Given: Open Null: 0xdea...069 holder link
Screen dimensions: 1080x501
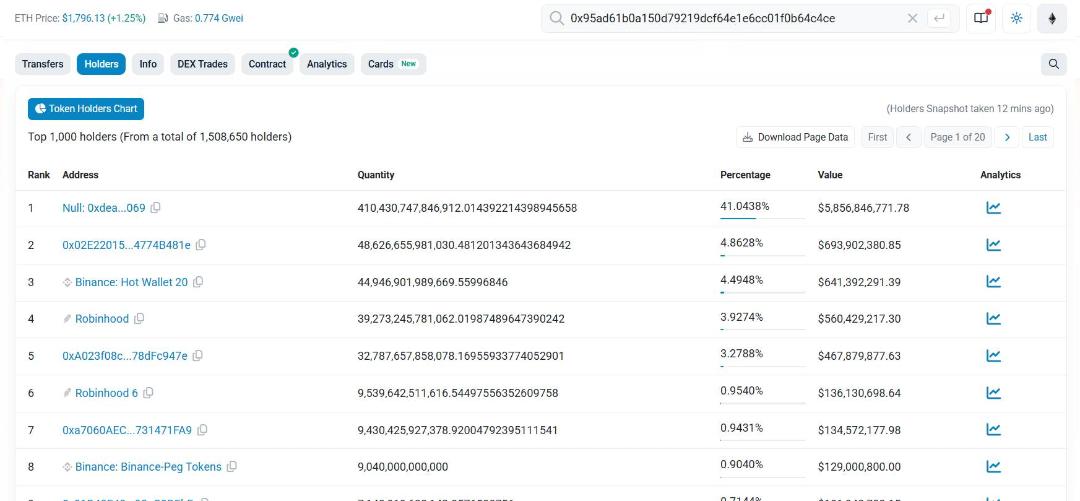Looking at the screenshot, I should coord(104,207).
